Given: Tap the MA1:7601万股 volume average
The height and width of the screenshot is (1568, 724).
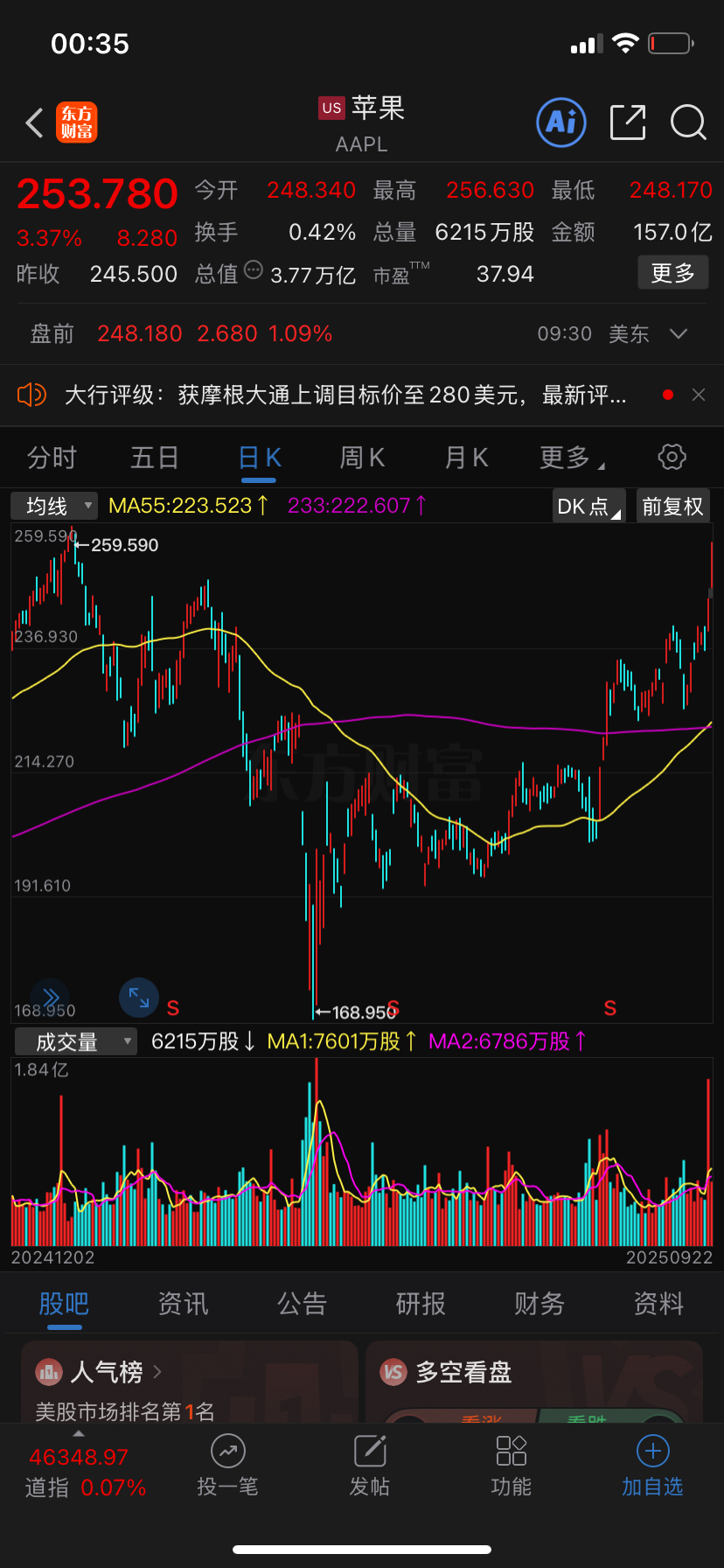Looking at the screenshot, I should click(x=342, y=1041).
